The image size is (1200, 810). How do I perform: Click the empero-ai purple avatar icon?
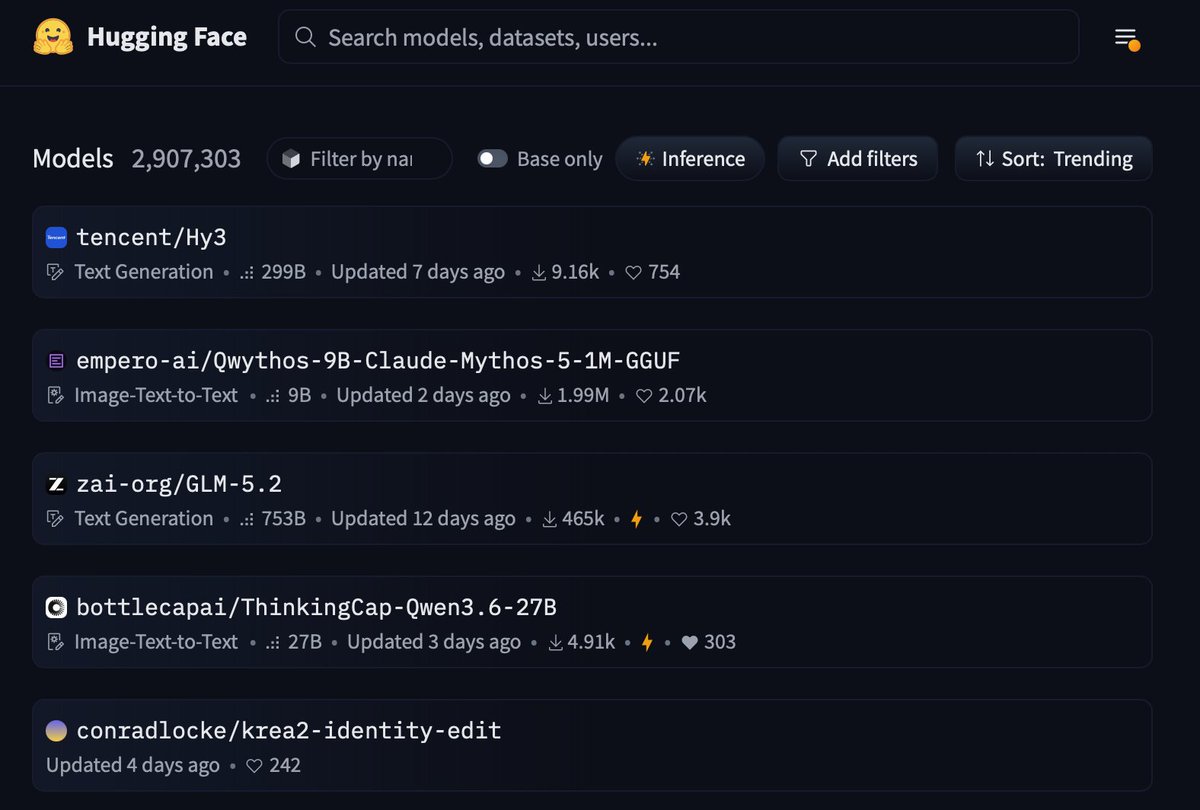56,361
